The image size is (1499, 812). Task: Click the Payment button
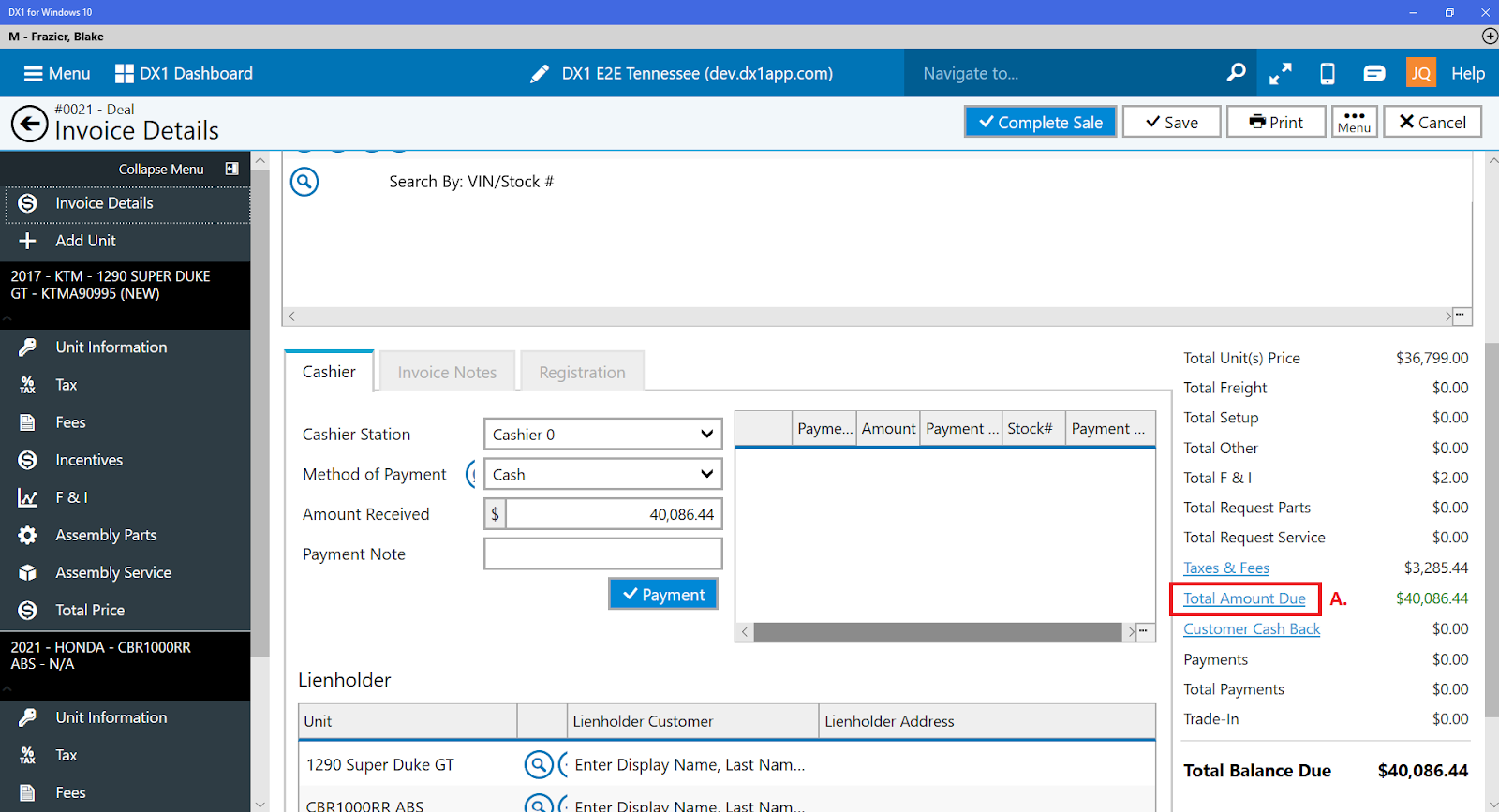663,595
